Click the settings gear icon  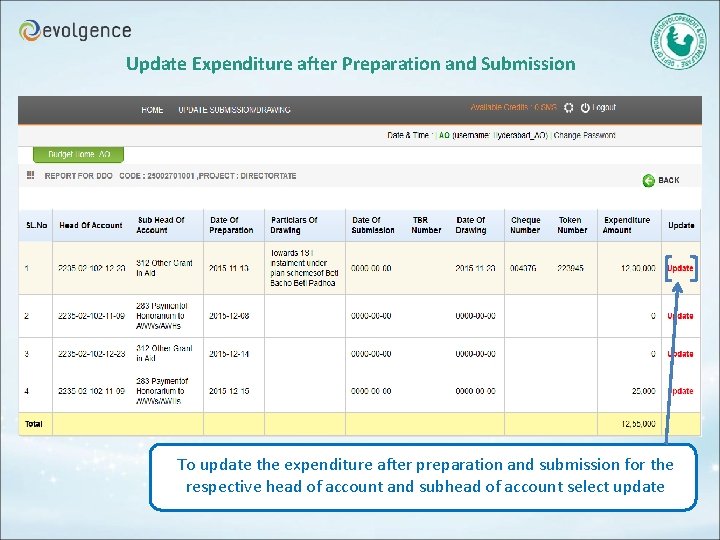pos(568,107)
